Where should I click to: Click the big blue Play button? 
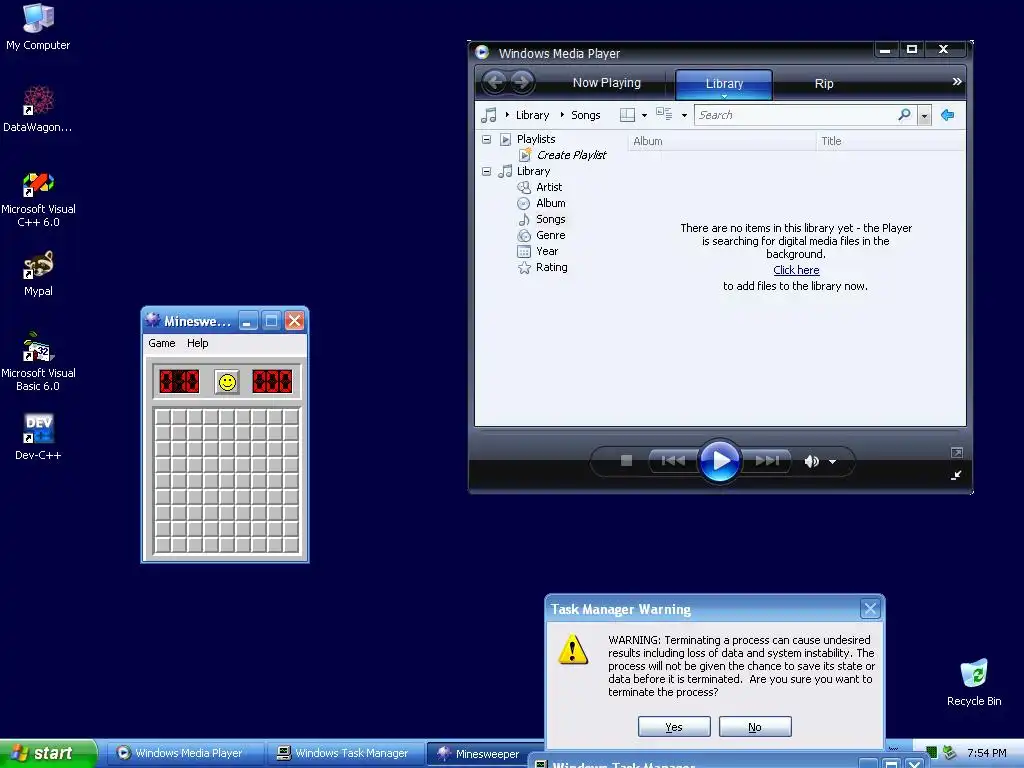720,461
